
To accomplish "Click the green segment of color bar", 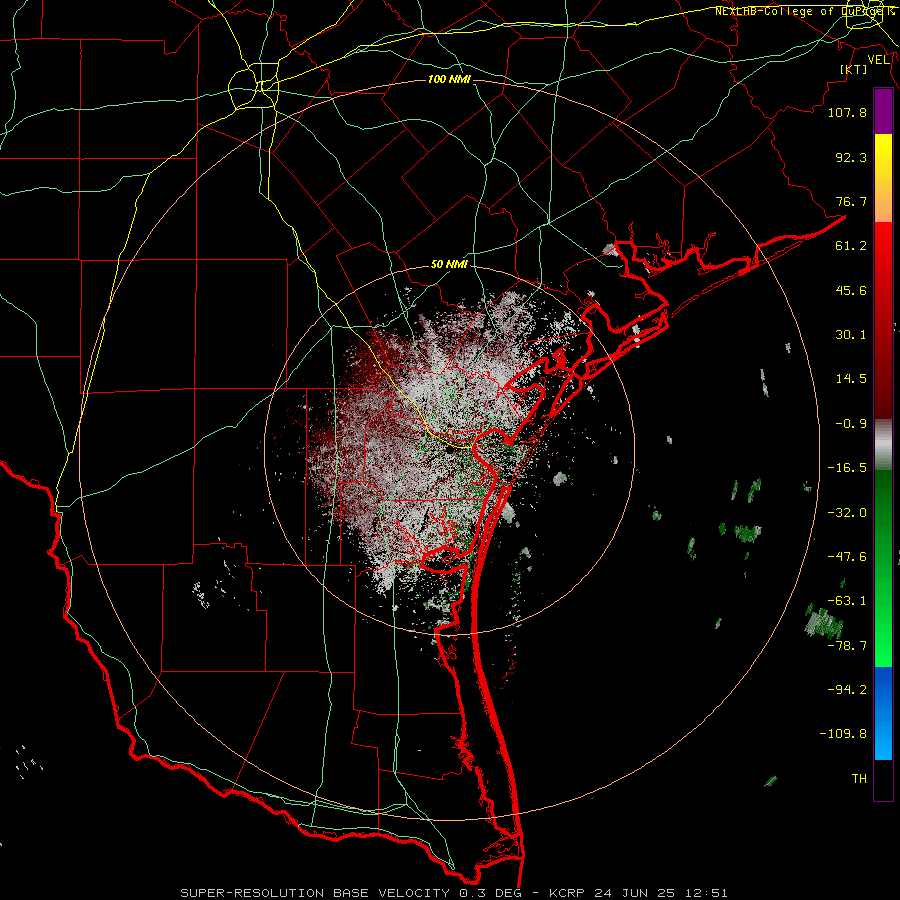I will [883, 568].
